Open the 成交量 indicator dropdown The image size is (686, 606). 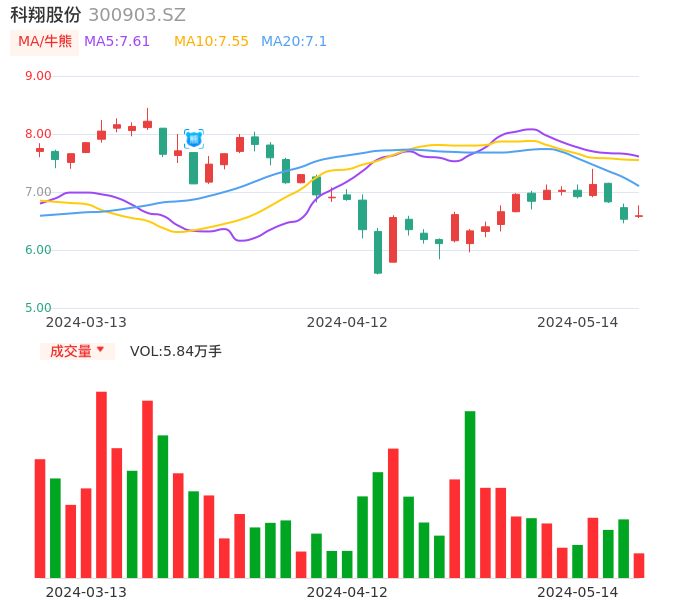[77, 351]
